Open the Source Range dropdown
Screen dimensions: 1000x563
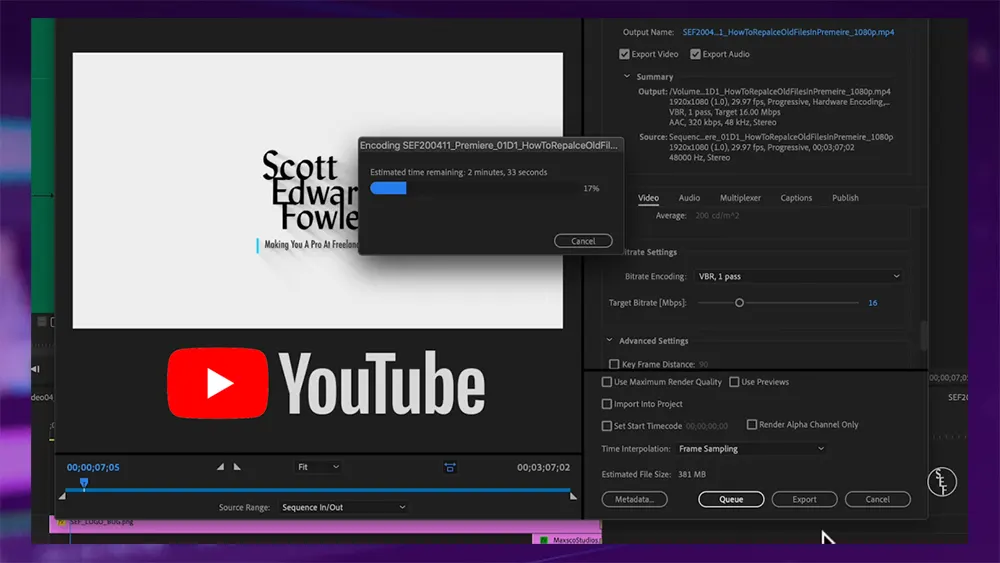tap(343, 507)
